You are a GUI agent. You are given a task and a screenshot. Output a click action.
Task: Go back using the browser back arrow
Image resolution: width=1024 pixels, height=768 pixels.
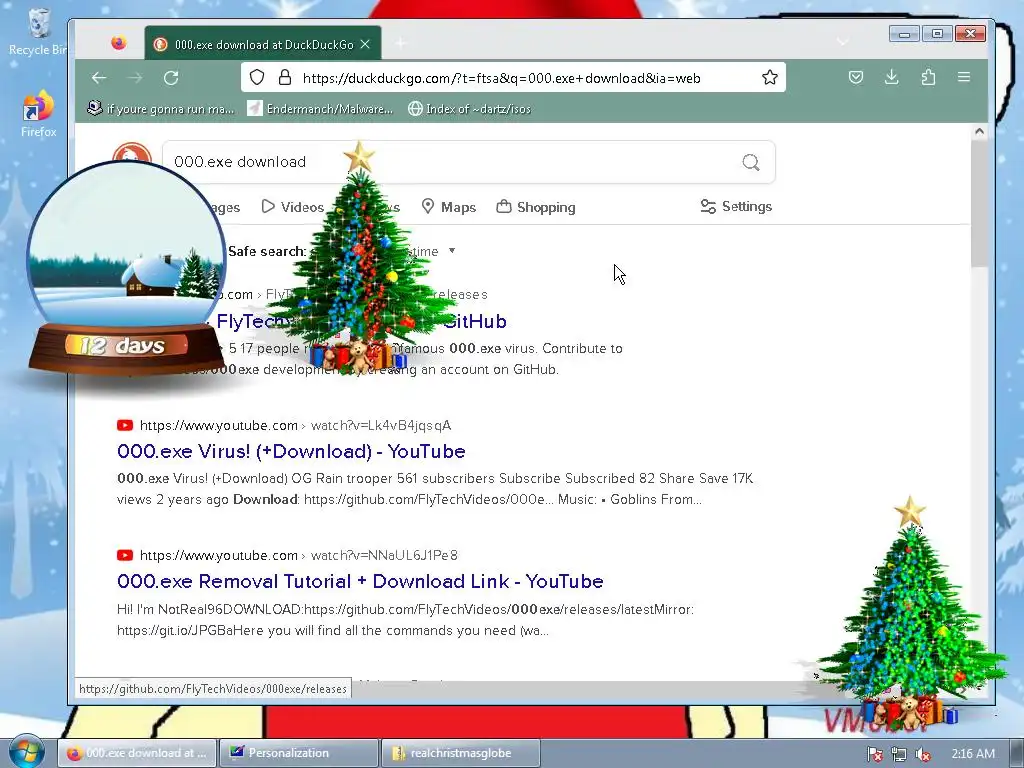pyautogui.click(x=99, y=78)
